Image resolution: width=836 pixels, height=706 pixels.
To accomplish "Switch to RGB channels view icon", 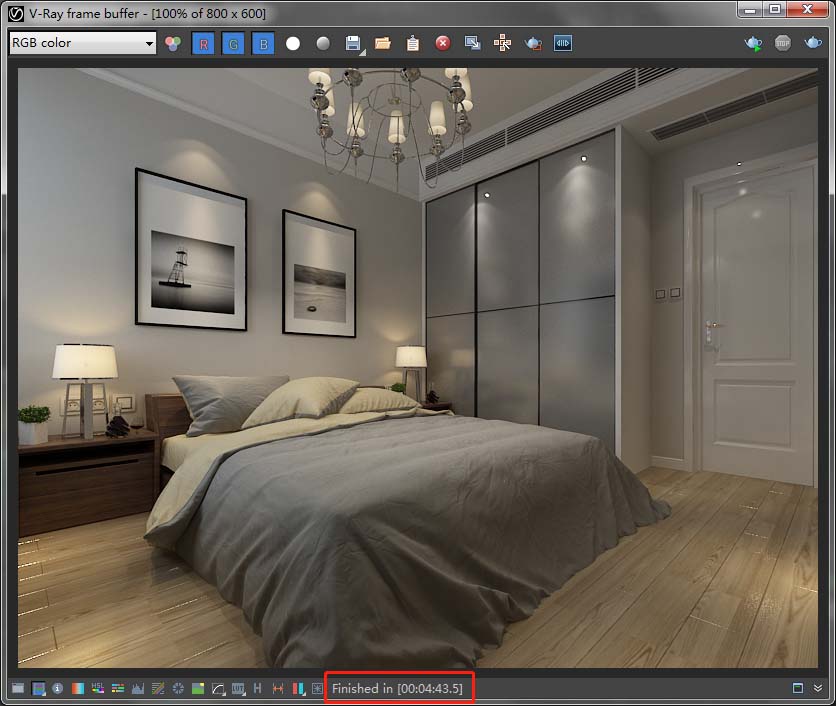I will tap(173, 43).
